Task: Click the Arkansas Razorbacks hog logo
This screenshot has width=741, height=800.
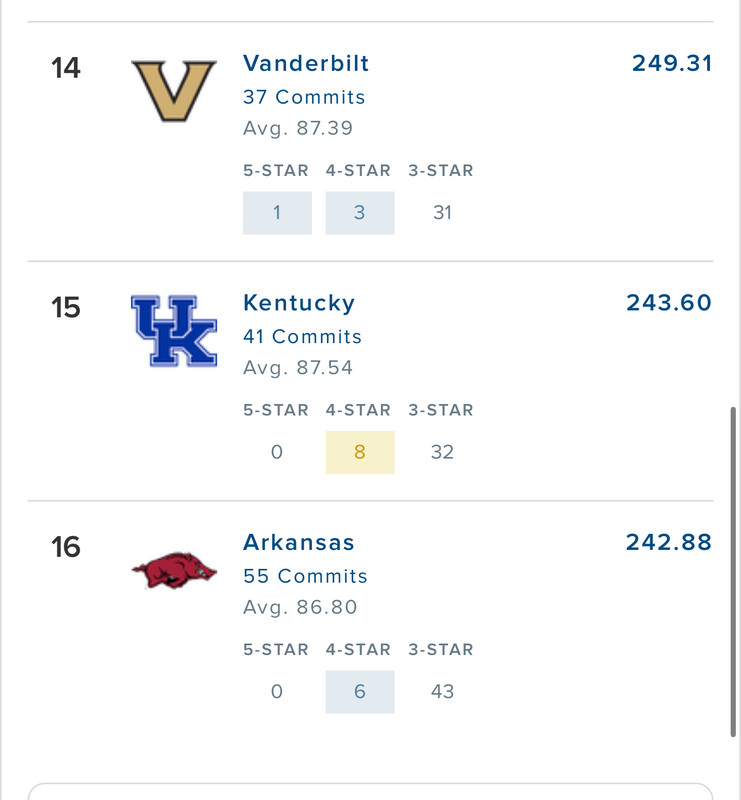Action: (x=174, y=571)
